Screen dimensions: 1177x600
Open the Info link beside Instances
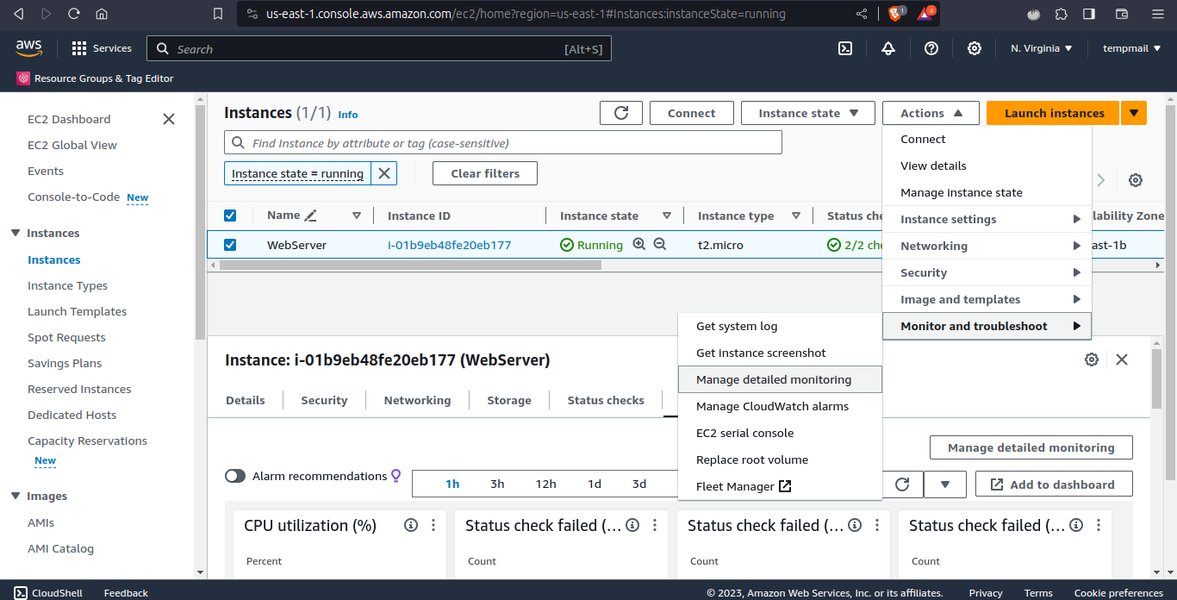[x=348, y=115]
